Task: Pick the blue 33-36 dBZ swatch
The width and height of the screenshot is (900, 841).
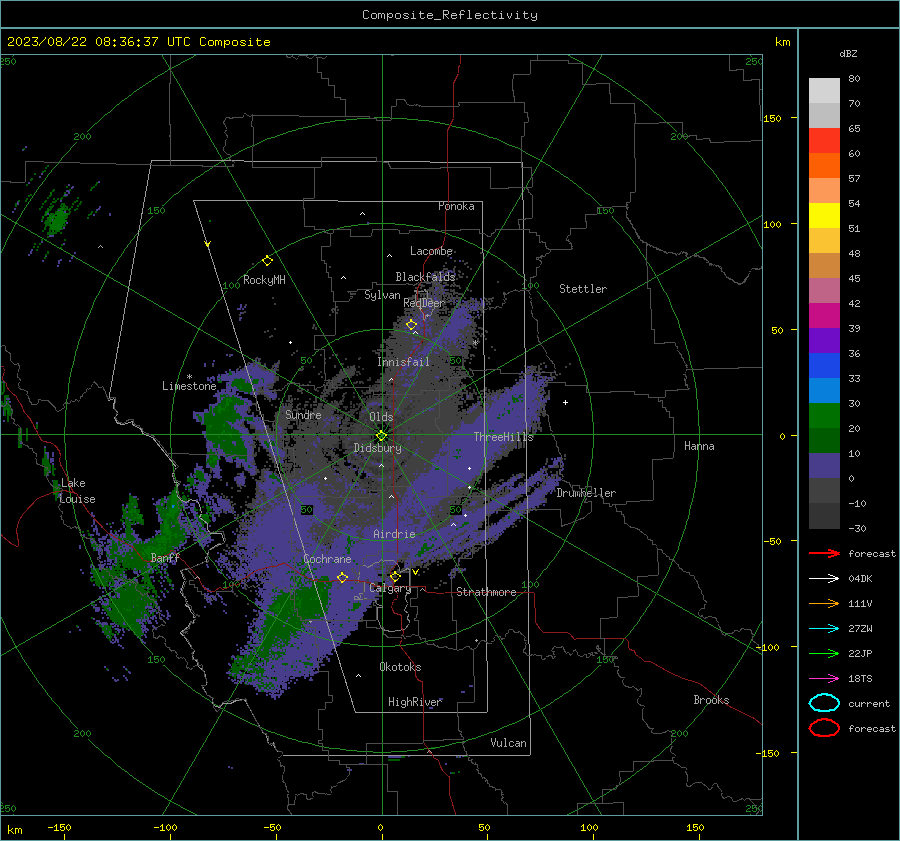Action: [824, 365]
